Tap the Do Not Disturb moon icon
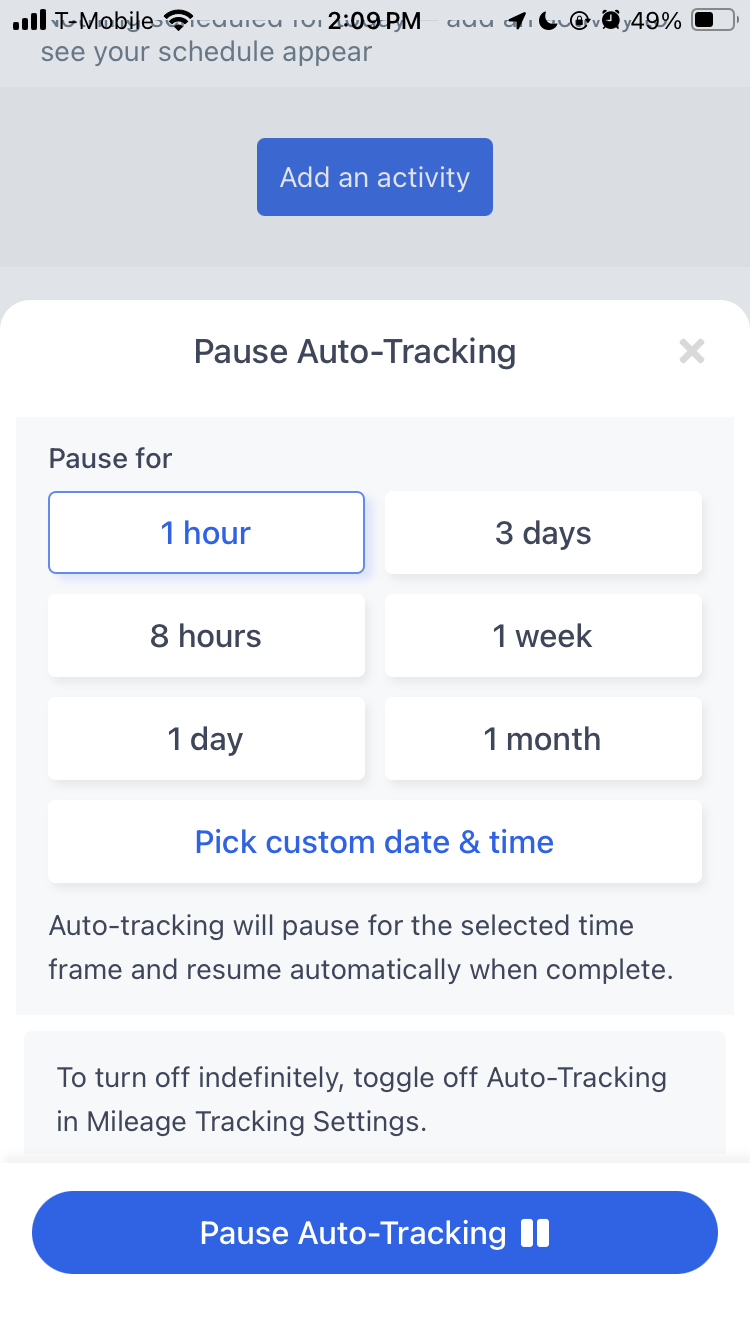Image resolution: width=750 pixels, height=1334 pixels. click(548, 20)
